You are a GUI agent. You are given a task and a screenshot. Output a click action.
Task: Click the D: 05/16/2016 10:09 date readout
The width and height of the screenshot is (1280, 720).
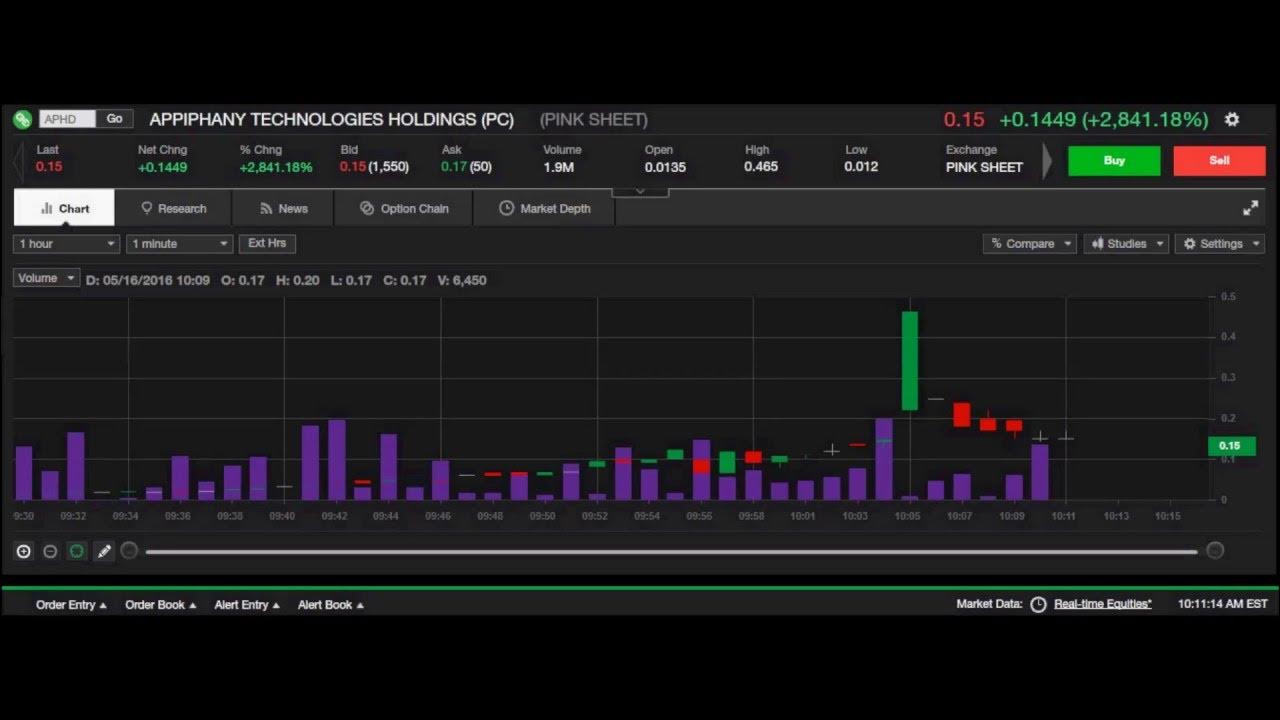pyautogui.click(x=148, y=280)
